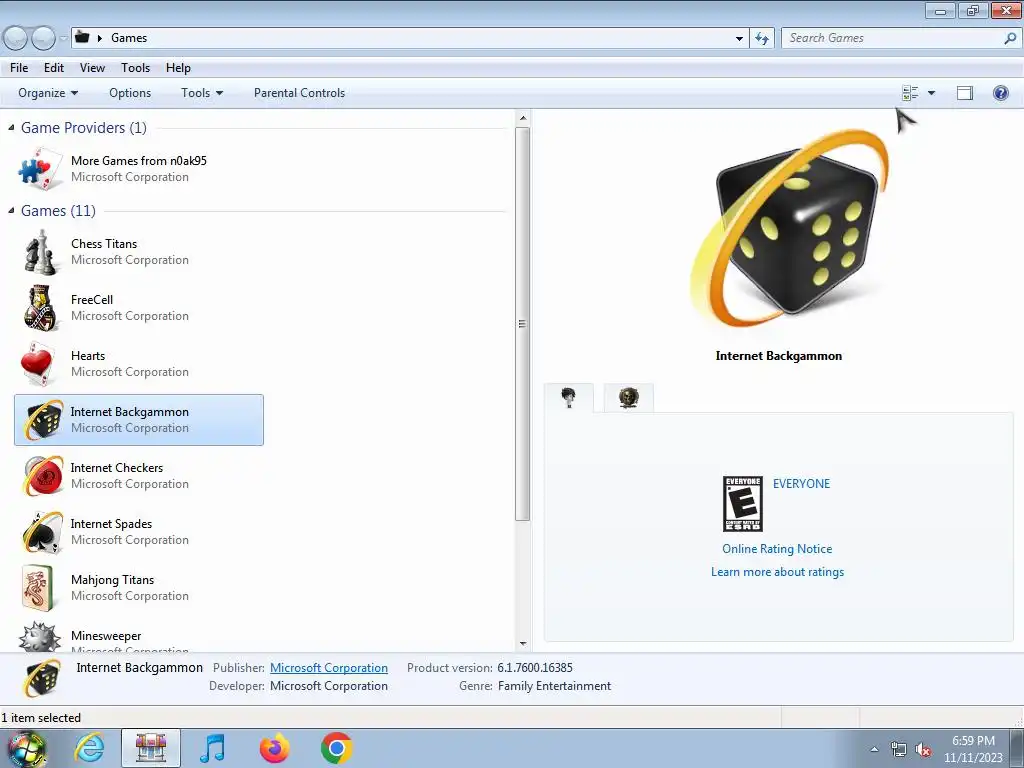Image resolution: width=1024 pixels, height=768 pixels.
Task: Open the View menu
Action: pyautogui.click(x=92, y=68)
